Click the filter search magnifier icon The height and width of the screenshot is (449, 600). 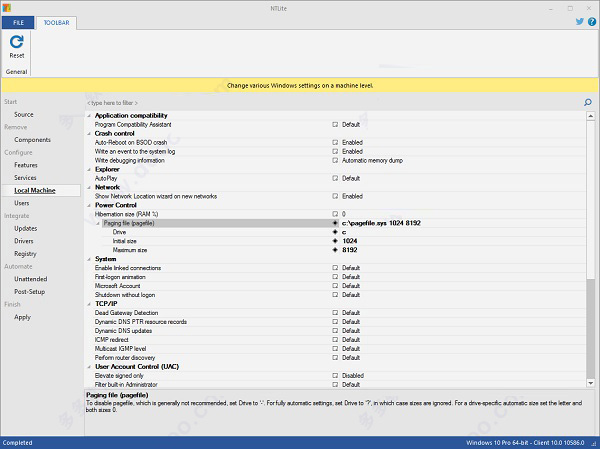[x=588, y=102]
